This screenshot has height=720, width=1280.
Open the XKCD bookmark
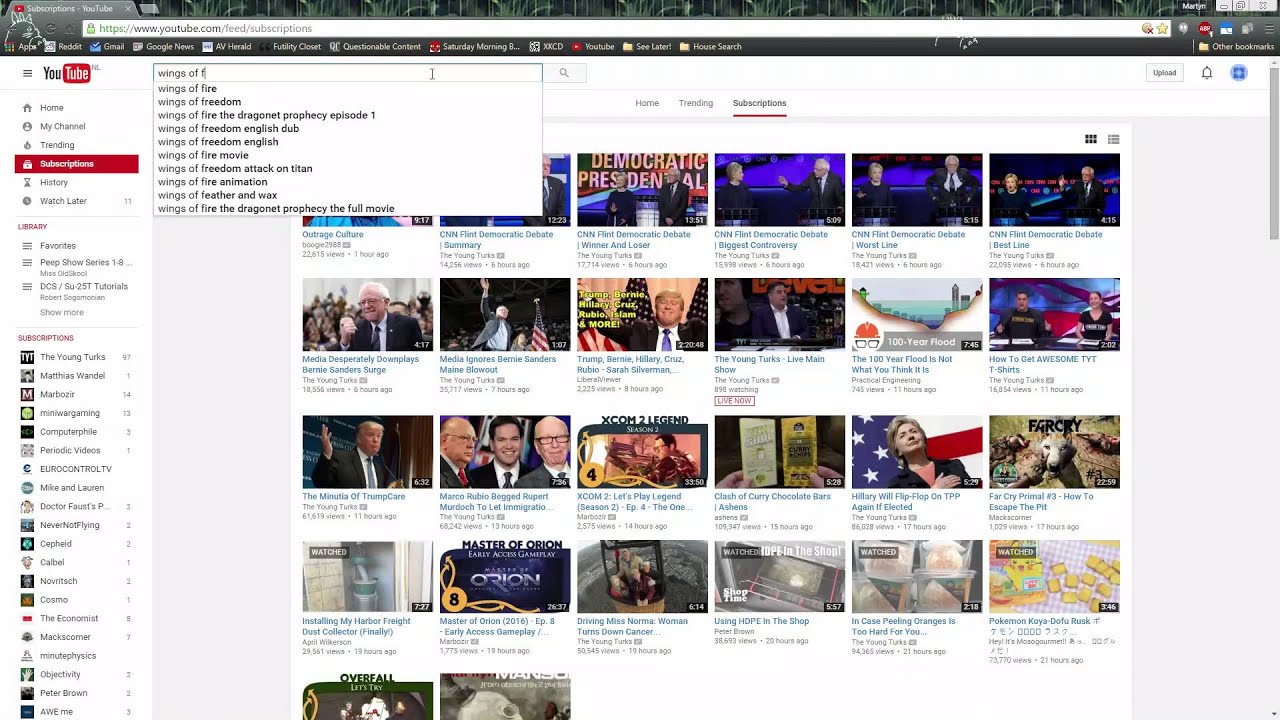tap(546, 46)
